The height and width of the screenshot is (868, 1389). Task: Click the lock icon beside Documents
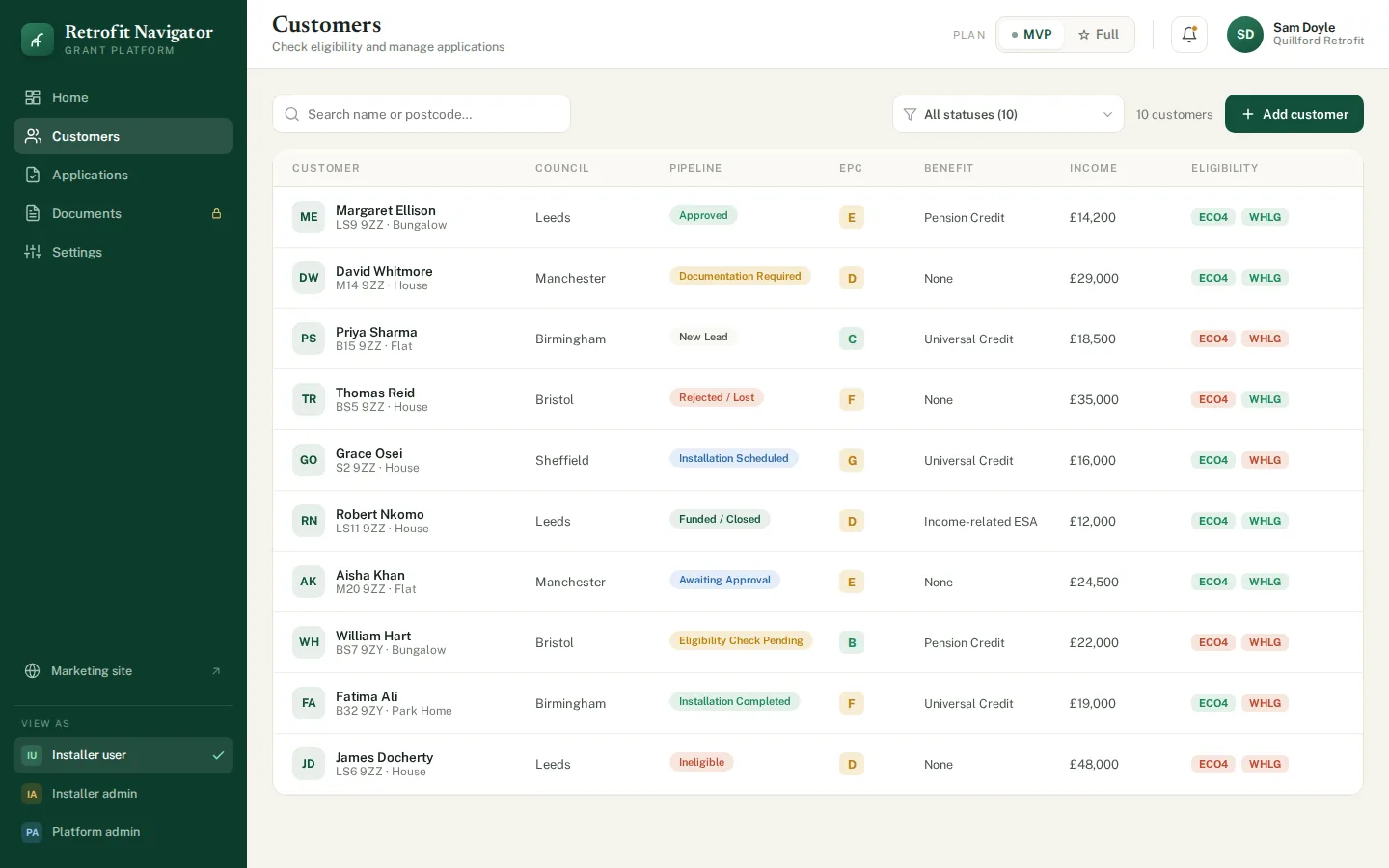(217, 214)
